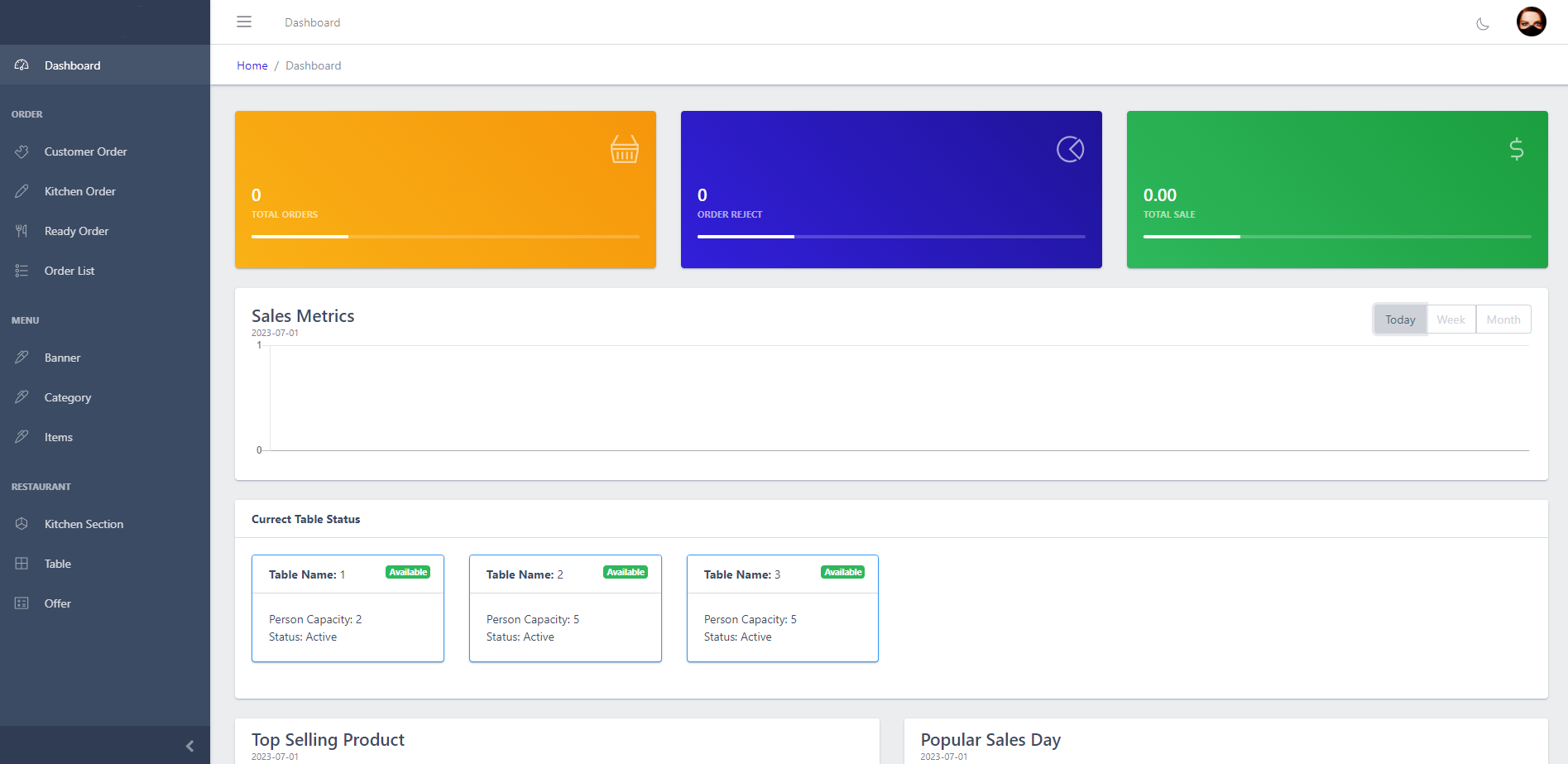This screenshot has height=764, width=1568.
Task: Go to Kitchen Section page
Action: 105,524
